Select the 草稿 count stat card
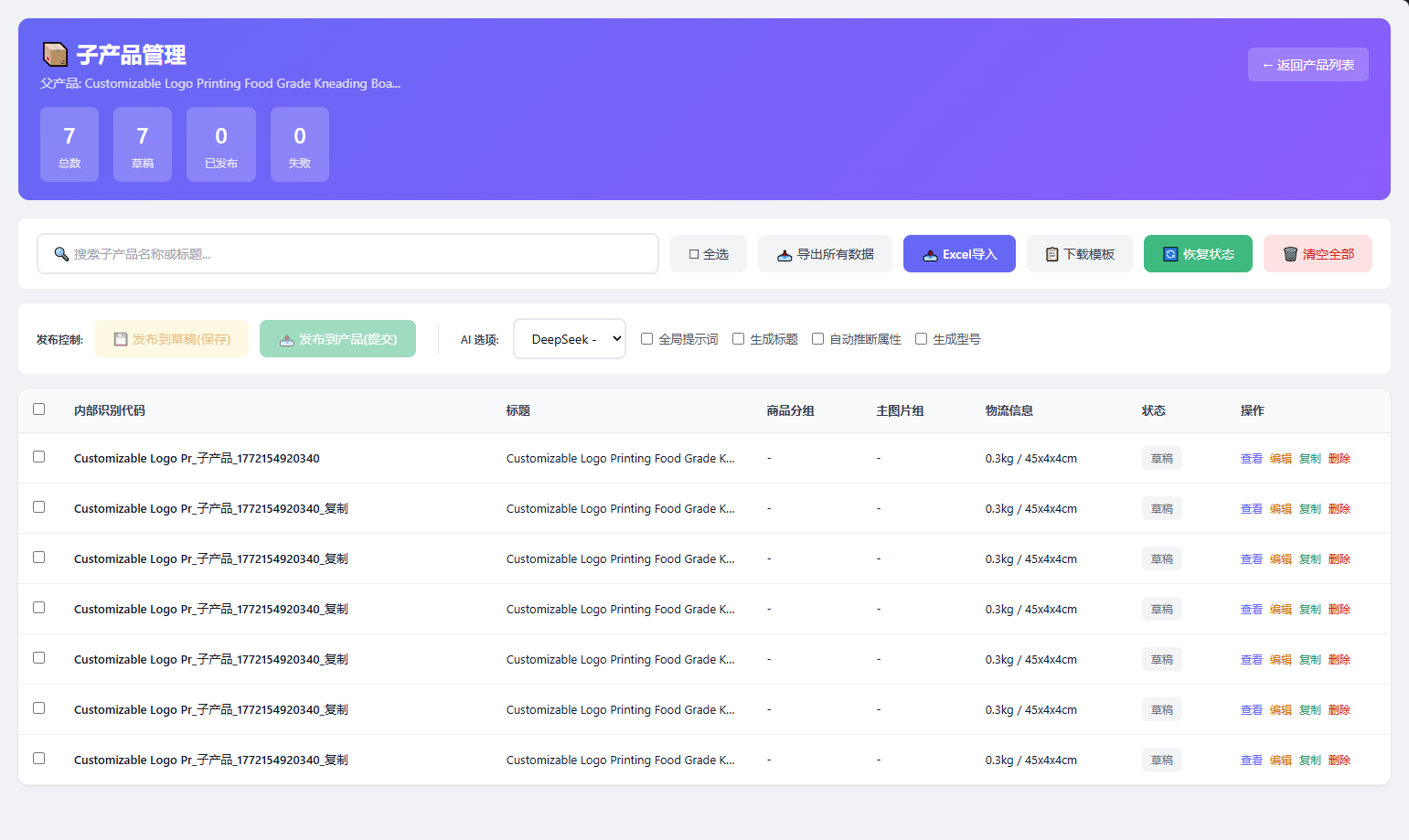Viewport: 1409px width, 840px height. click(x=143, y=144)
